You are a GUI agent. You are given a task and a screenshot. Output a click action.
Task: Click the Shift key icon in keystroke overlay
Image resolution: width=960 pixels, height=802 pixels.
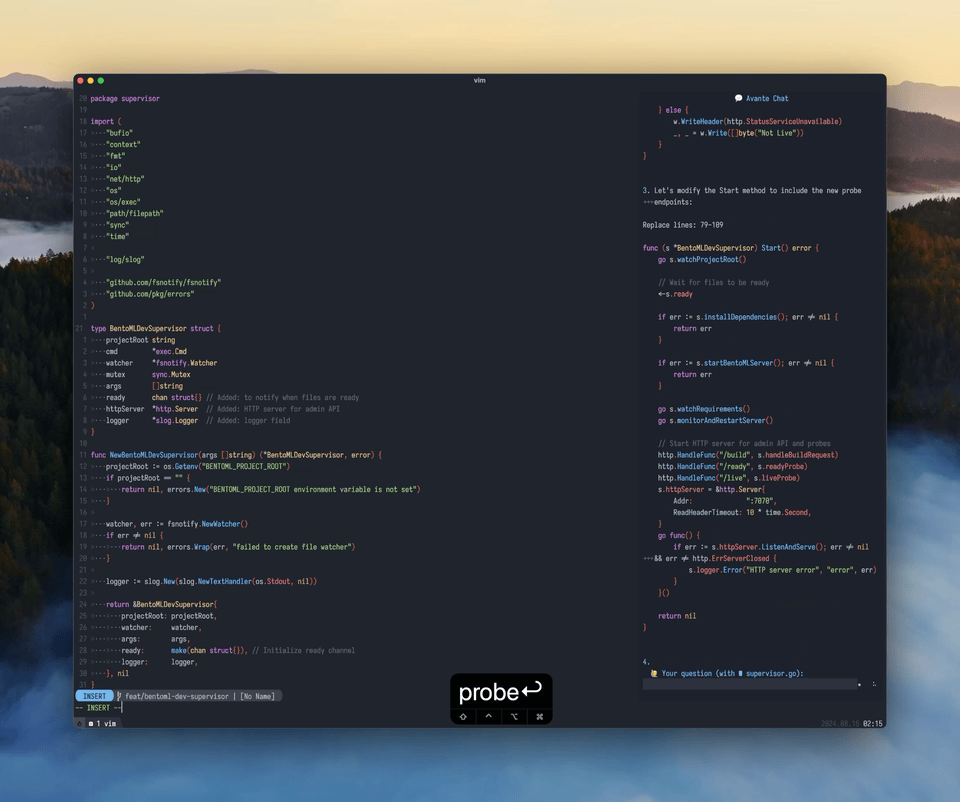point(463,716)
